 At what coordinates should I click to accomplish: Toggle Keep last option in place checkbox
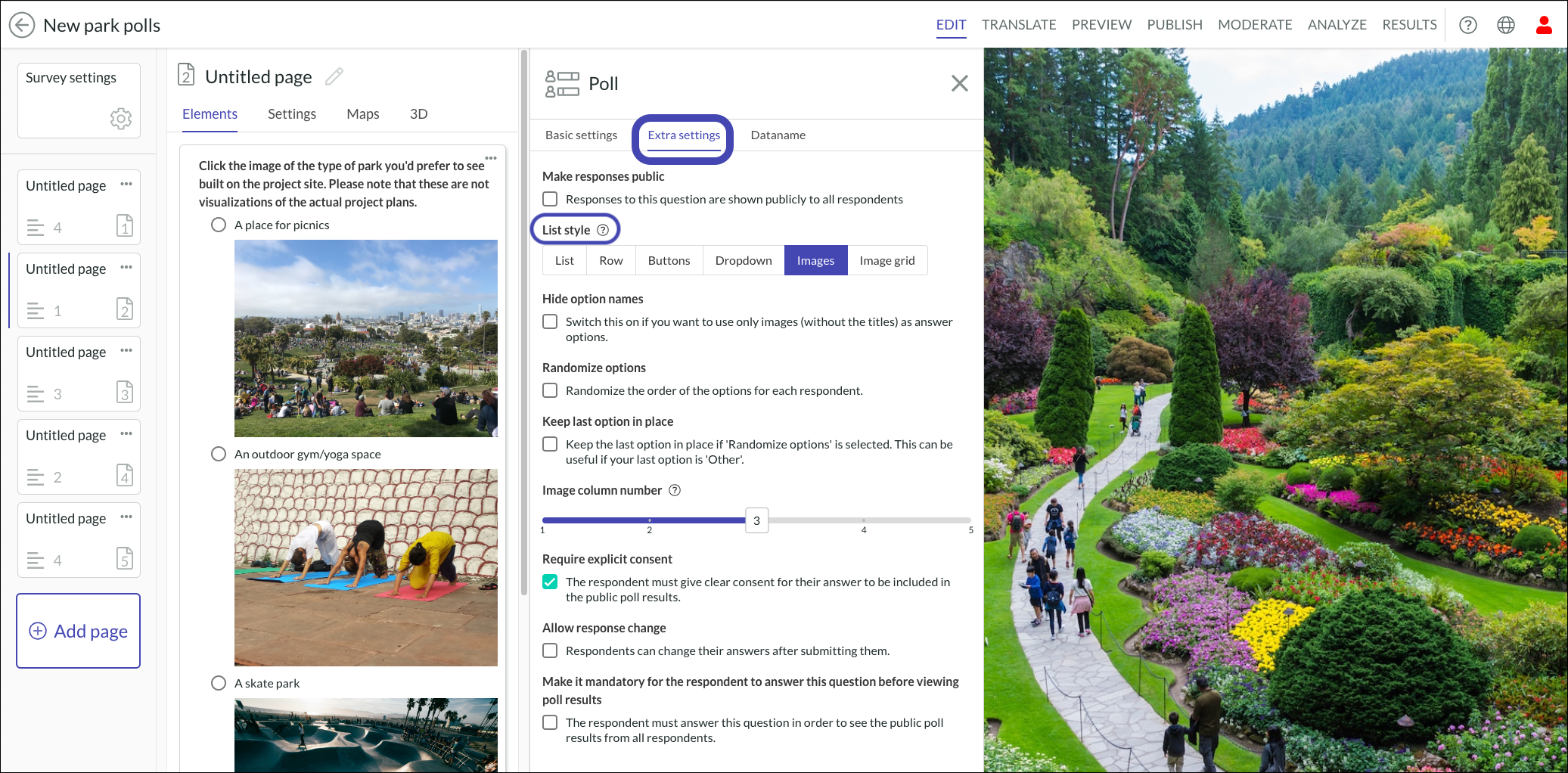click(x=550, y=444)
